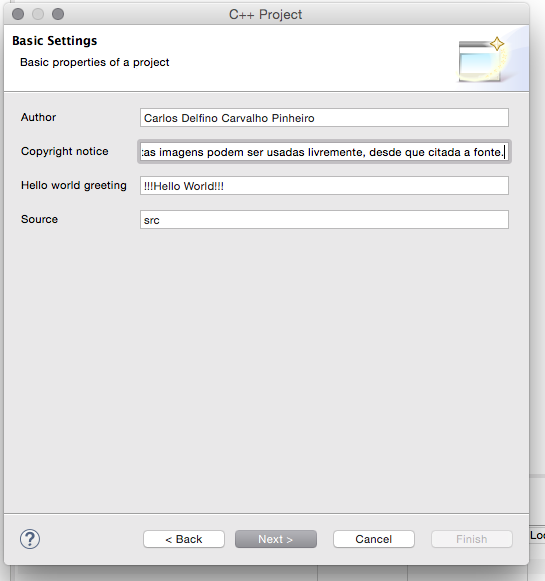Viewport: 545px width, 581px height.
Task: Click the wizard banner icon with star
Action: [x=481, y=59]
